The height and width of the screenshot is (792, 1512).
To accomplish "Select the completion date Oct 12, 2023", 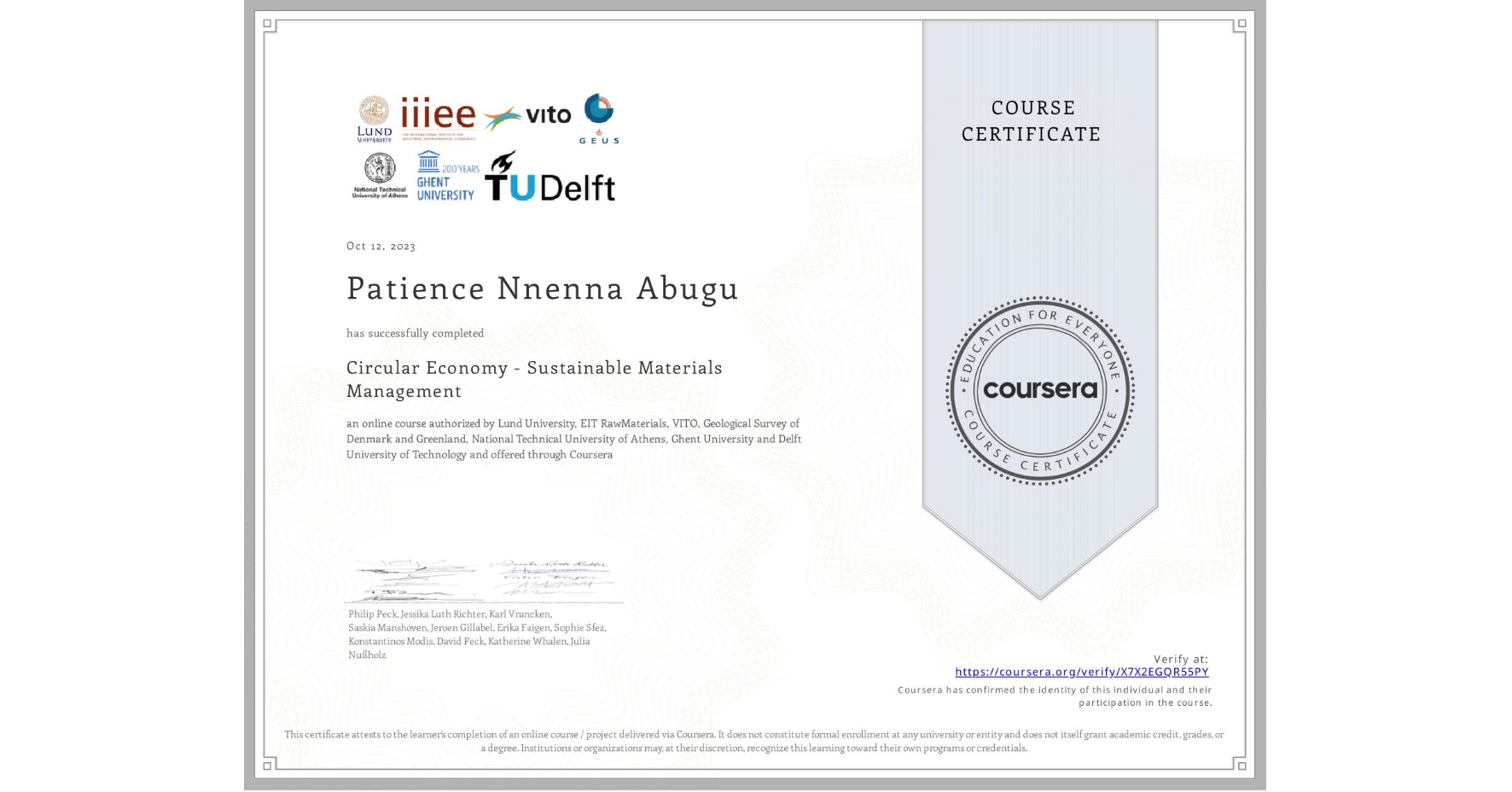I will click(x=381, y=246).
